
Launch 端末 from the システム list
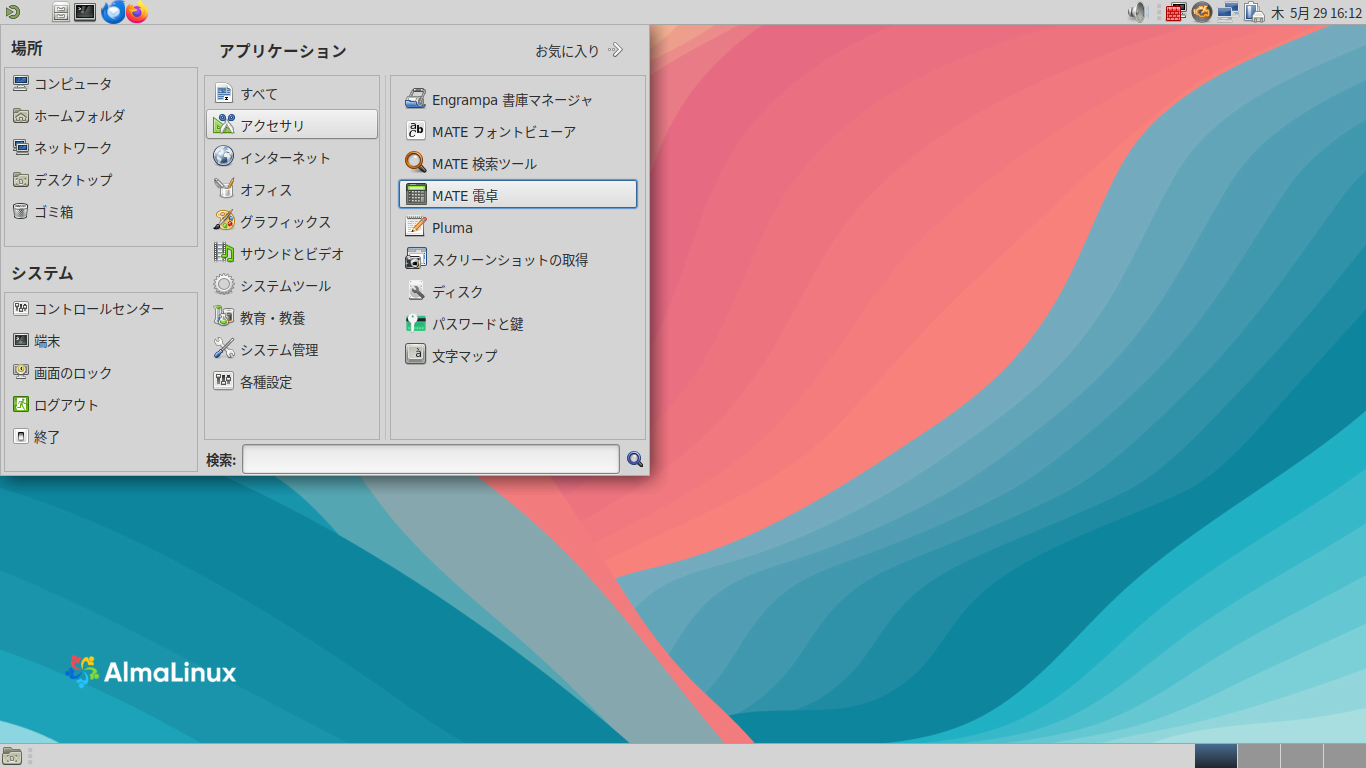pos(101,341)
